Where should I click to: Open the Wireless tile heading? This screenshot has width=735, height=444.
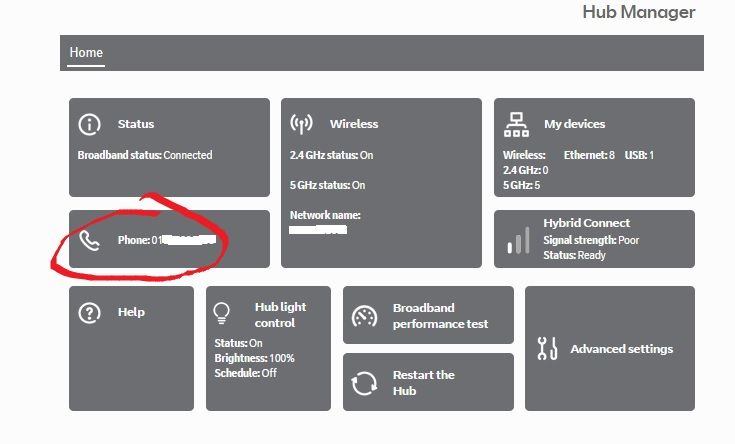coord(354,124)
